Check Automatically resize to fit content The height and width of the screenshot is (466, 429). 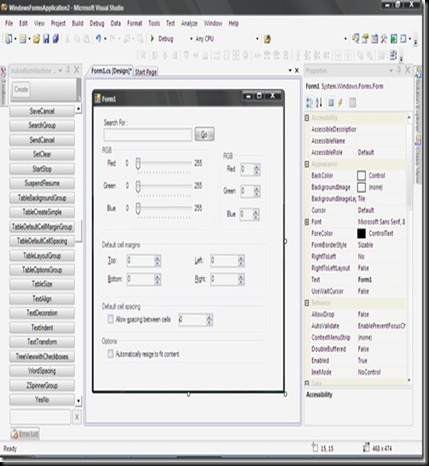click(x=110, y=354)
